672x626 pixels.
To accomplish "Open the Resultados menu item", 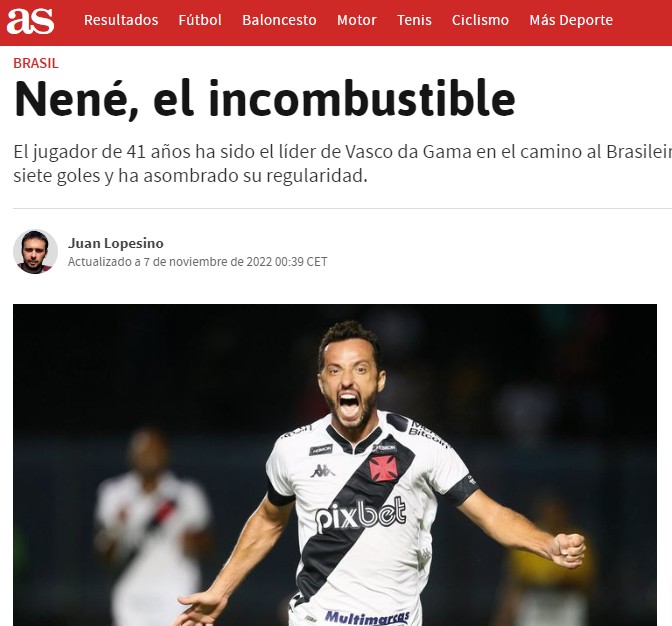I will pyautogui.click(x=121, y=20).
